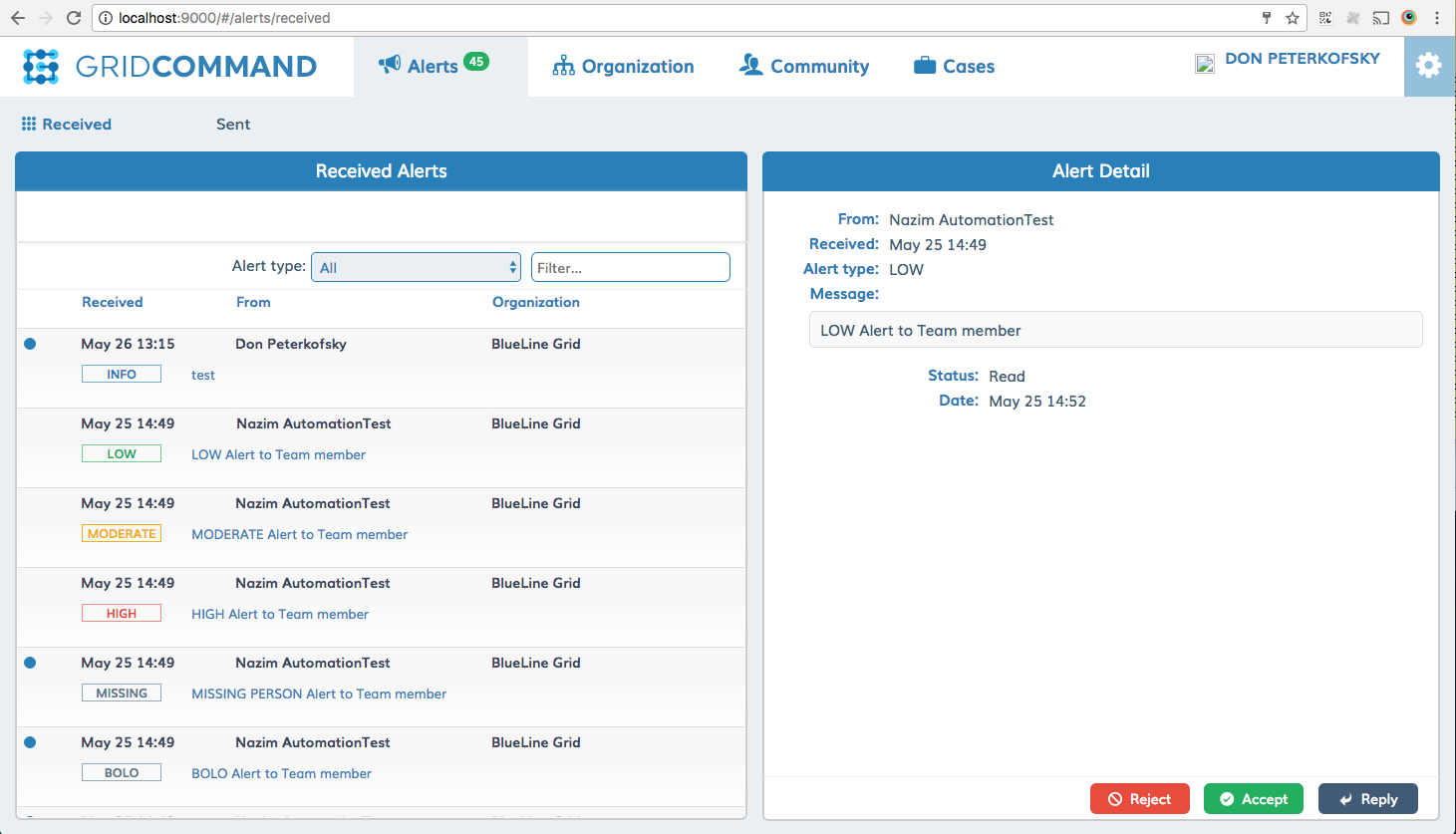
Task: Open the Chrome three-dot menu
Action: 1437,18
